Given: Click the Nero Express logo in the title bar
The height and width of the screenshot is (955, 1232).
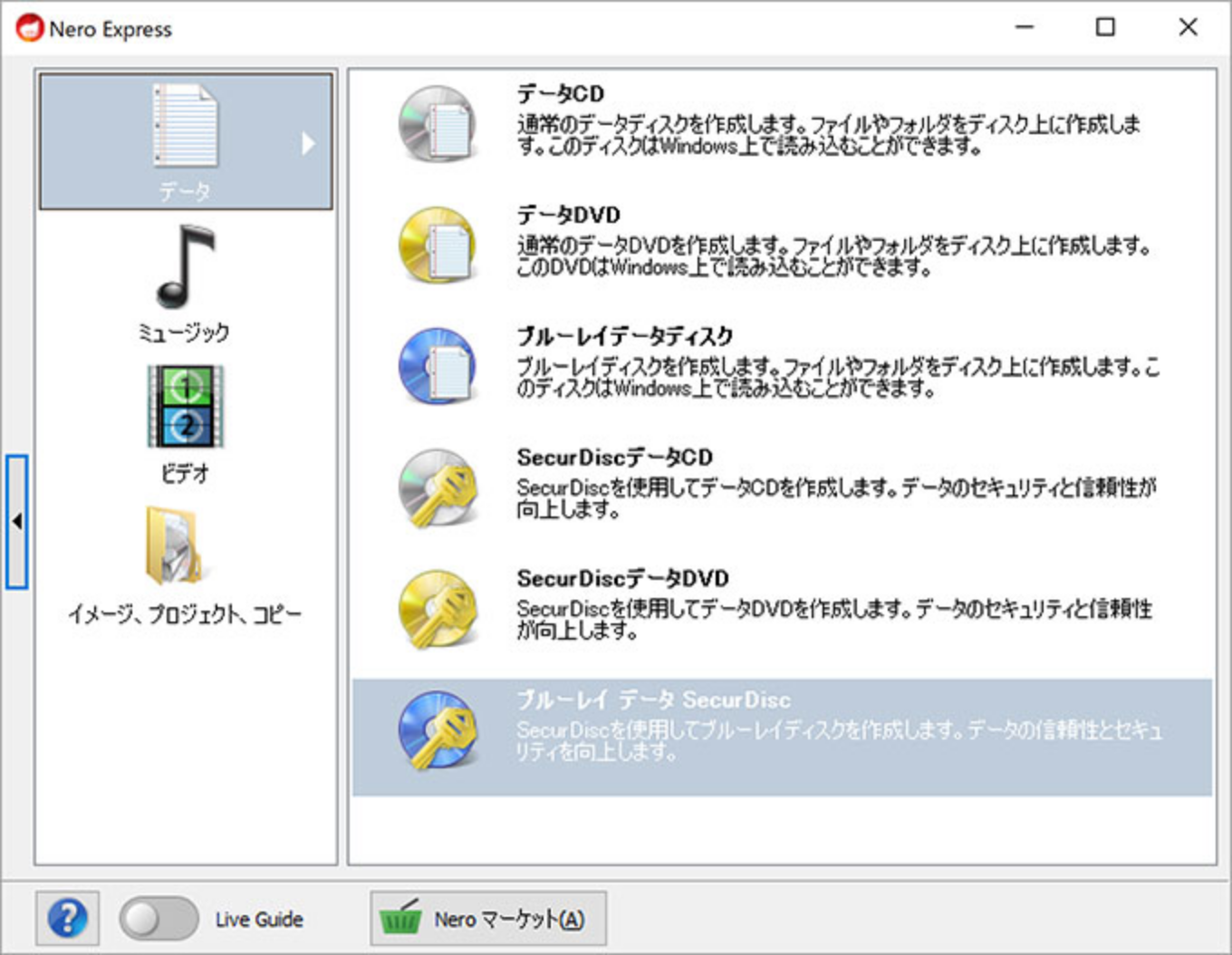Looking at the screenshot, I should tap(29, 28).
